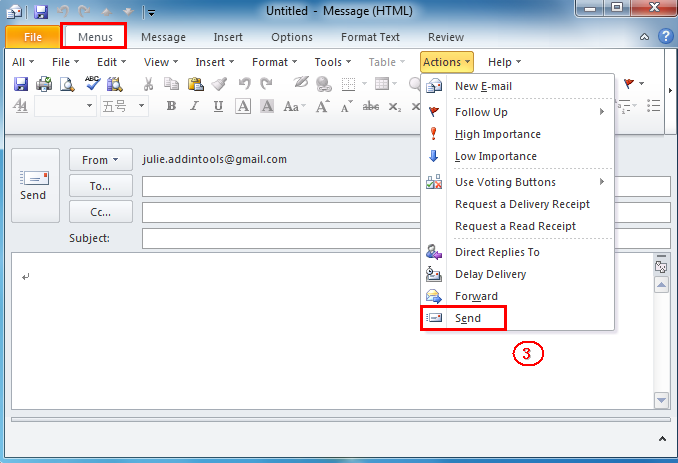Click the Copy icon

171,83
